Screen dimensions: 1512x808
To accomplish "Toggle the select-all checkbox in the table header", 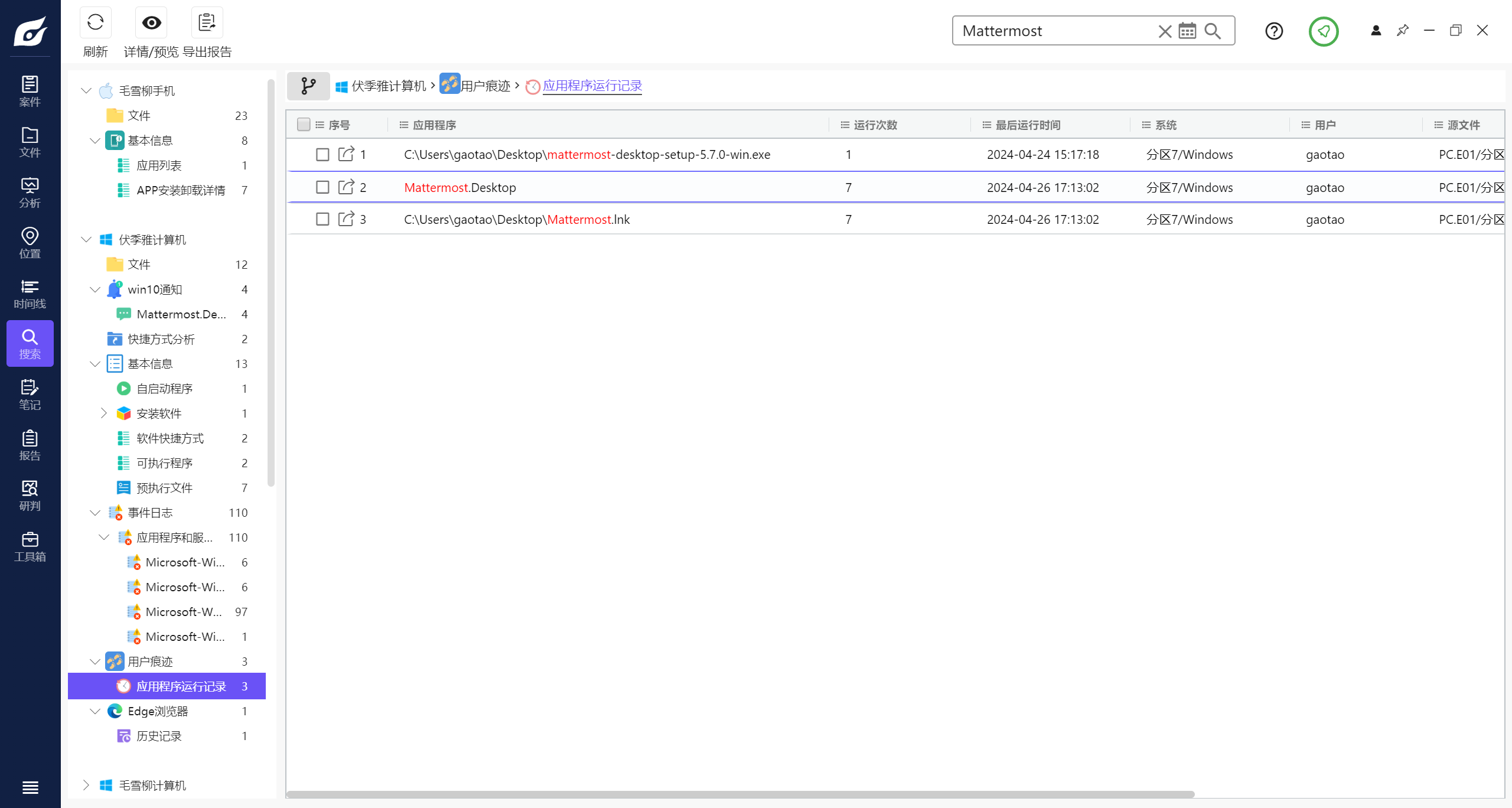I will tap(304, 125).
